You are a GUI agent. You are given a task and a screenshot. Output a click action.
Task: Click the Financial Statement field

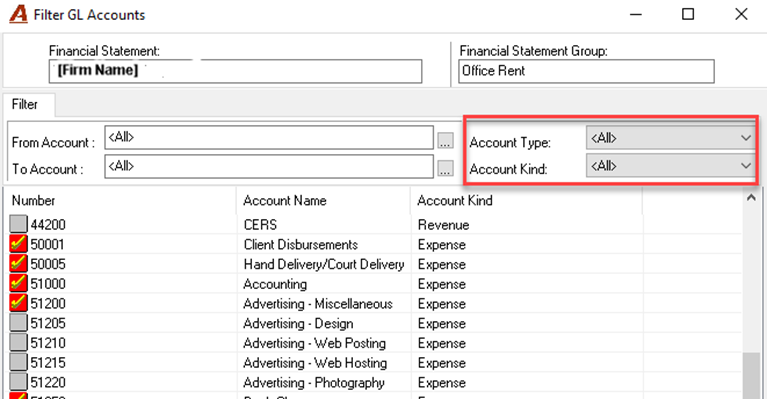point(235,71)
